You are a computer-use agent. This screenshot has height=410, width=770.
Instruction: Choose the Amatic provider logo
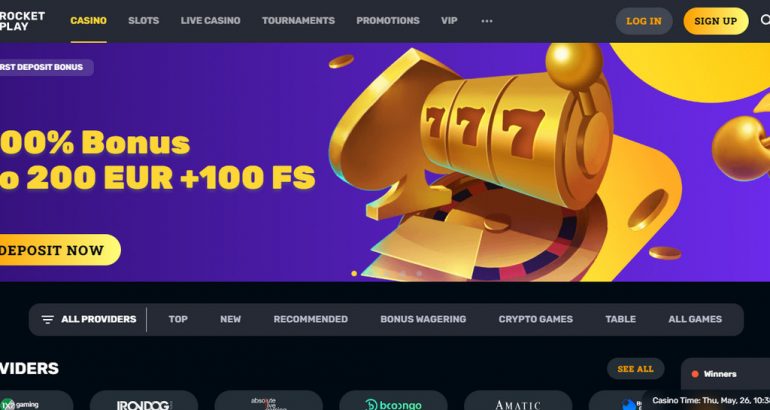click(518, 401)
